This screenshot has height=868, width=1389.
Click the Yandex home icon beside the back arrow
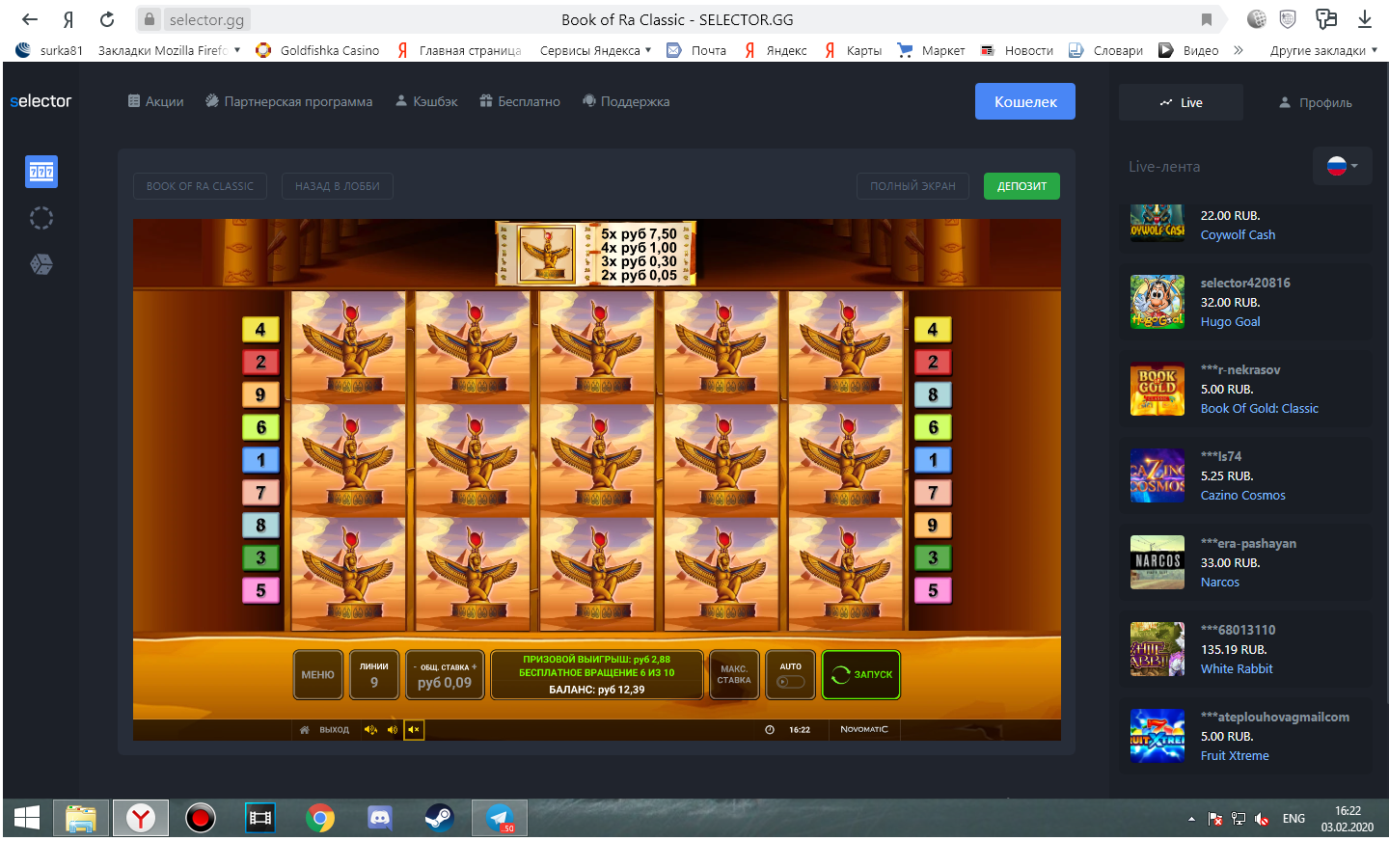pyautogui.click(x=68, y=19)
